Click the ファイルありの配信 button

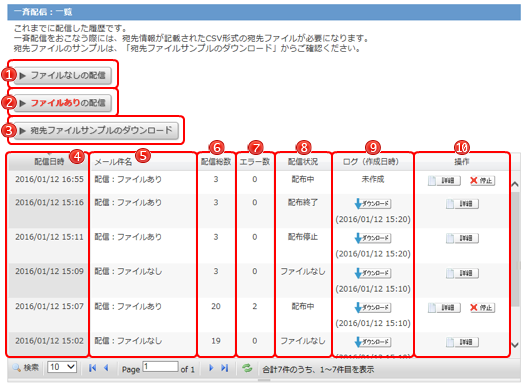[63, 103]
